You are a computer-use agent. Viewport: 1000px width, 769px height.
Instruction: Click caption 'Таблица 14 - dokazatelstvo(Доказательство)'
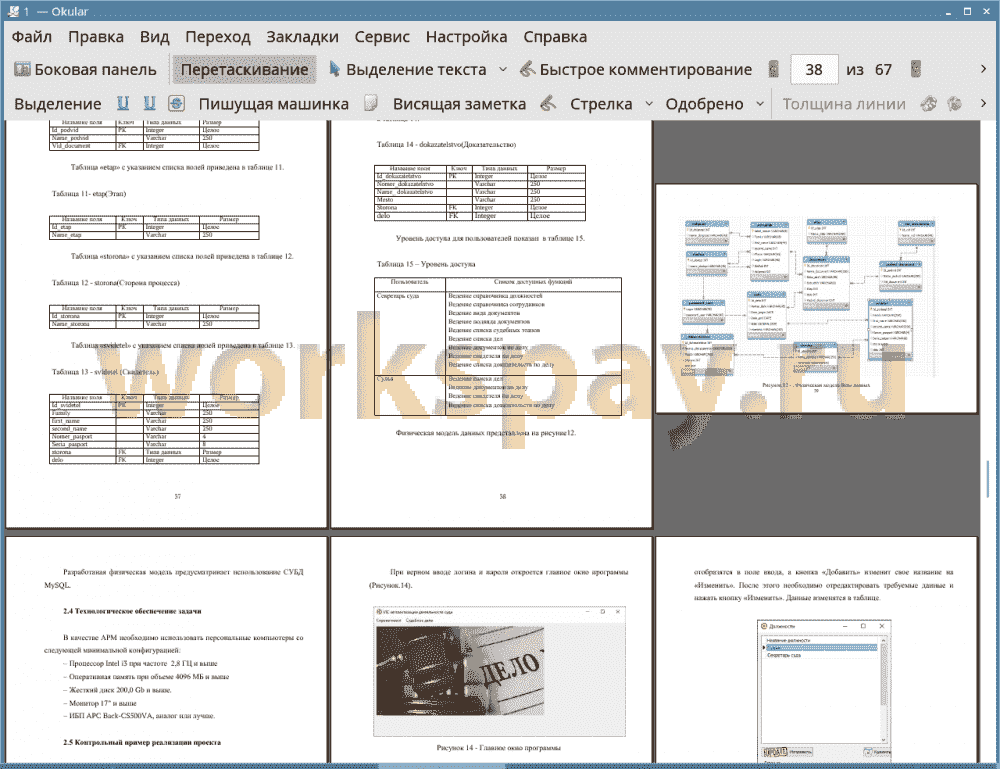click(446, 145)
